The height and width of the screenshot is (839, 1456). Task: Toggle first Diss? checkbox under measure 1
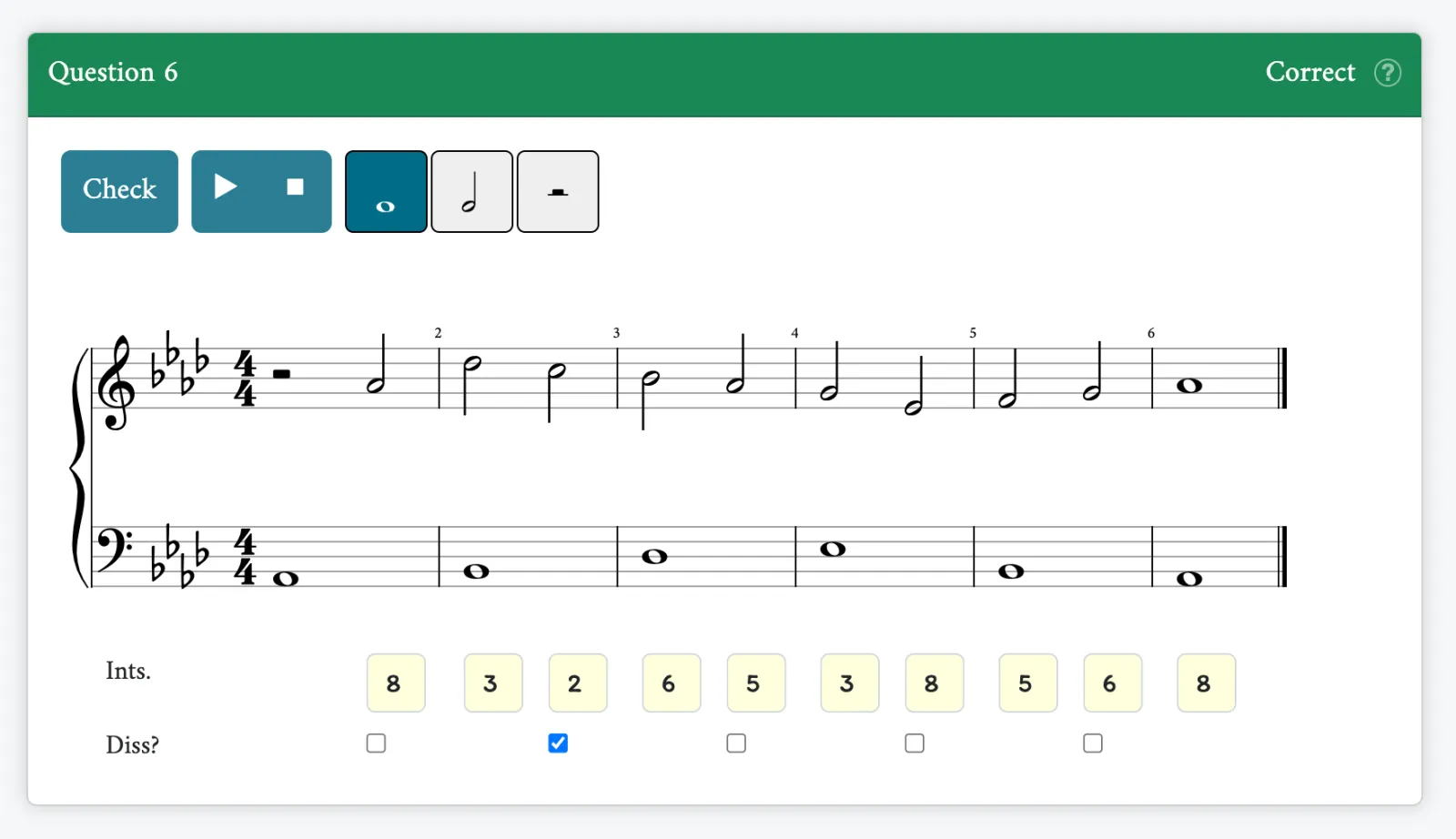tap(376, 743)
